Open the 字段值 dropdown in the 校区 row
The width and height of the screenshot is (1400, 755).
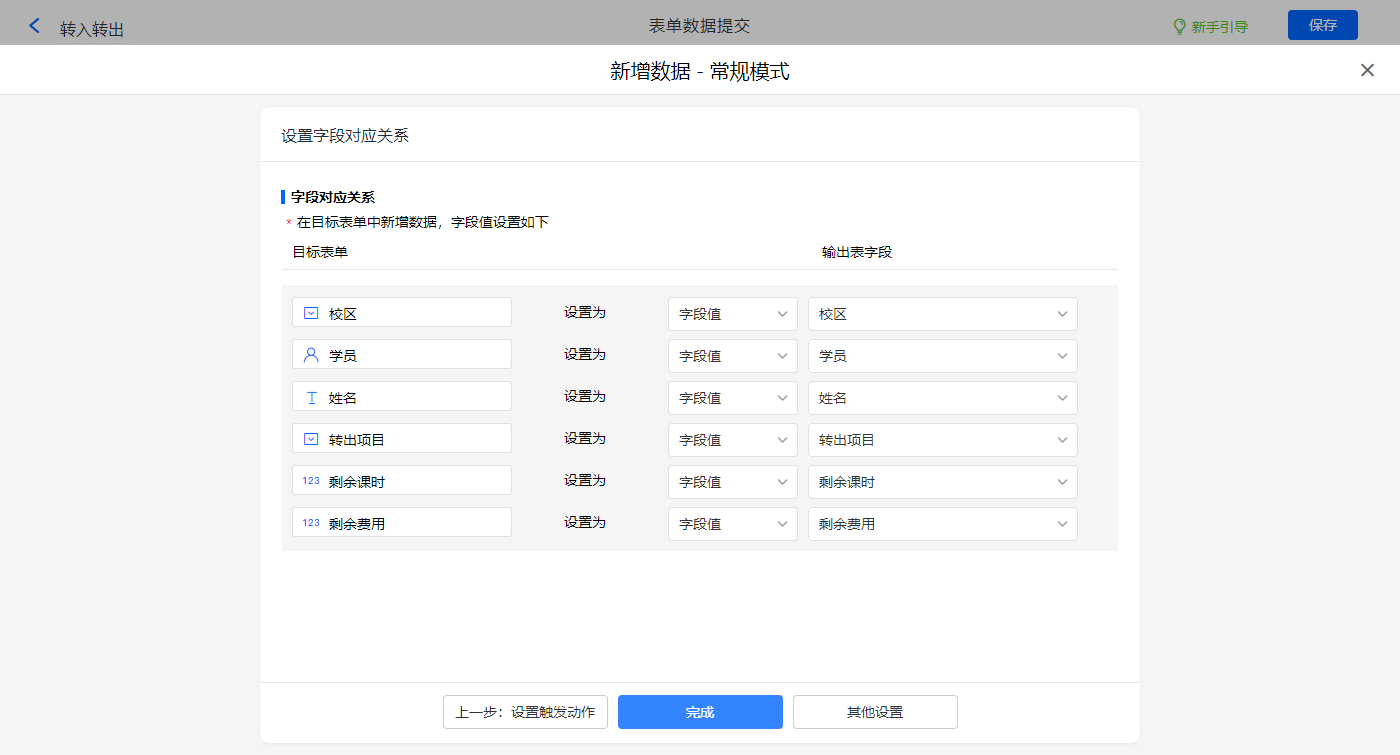point(732,314)
